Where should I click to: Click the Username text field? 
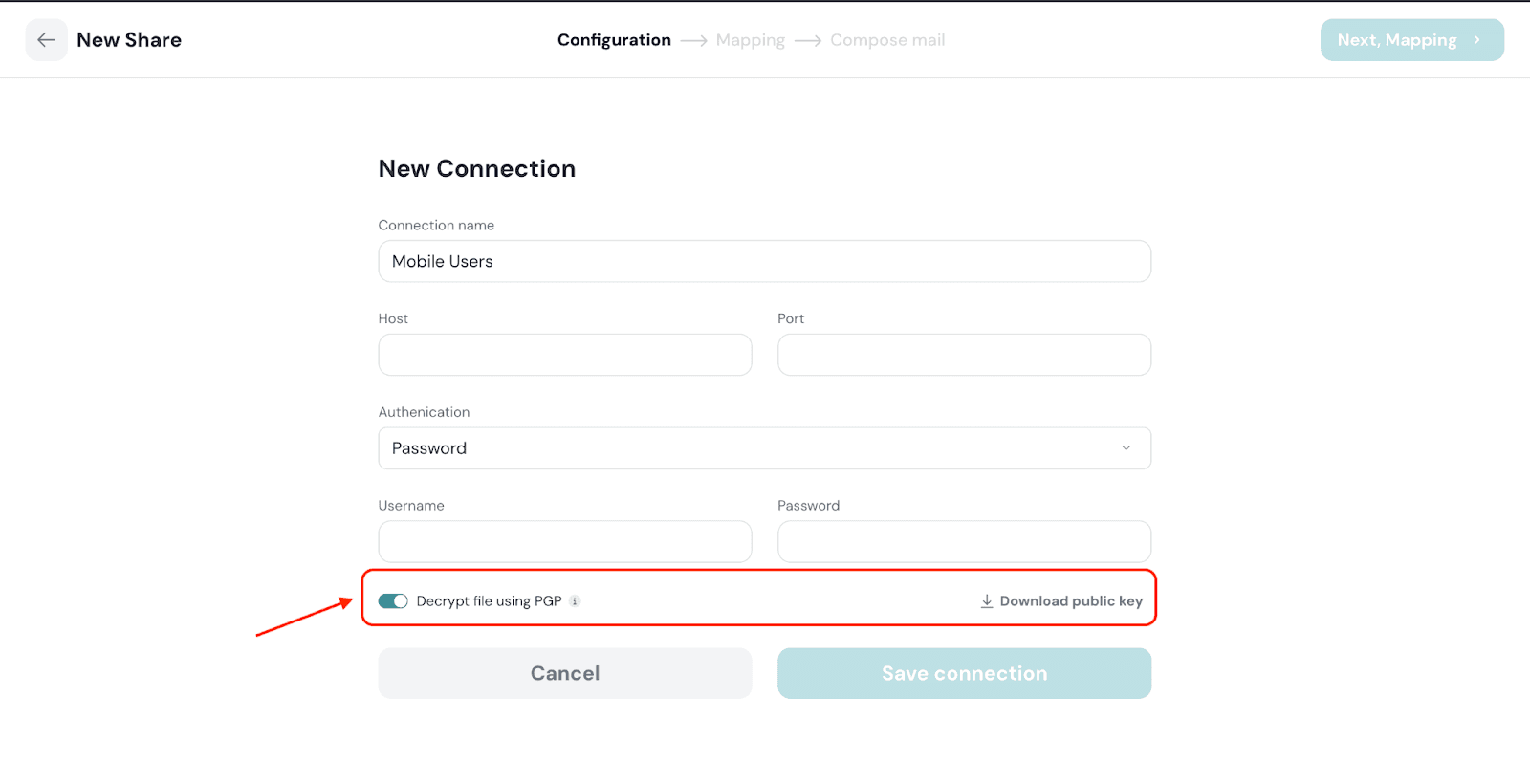565,541
